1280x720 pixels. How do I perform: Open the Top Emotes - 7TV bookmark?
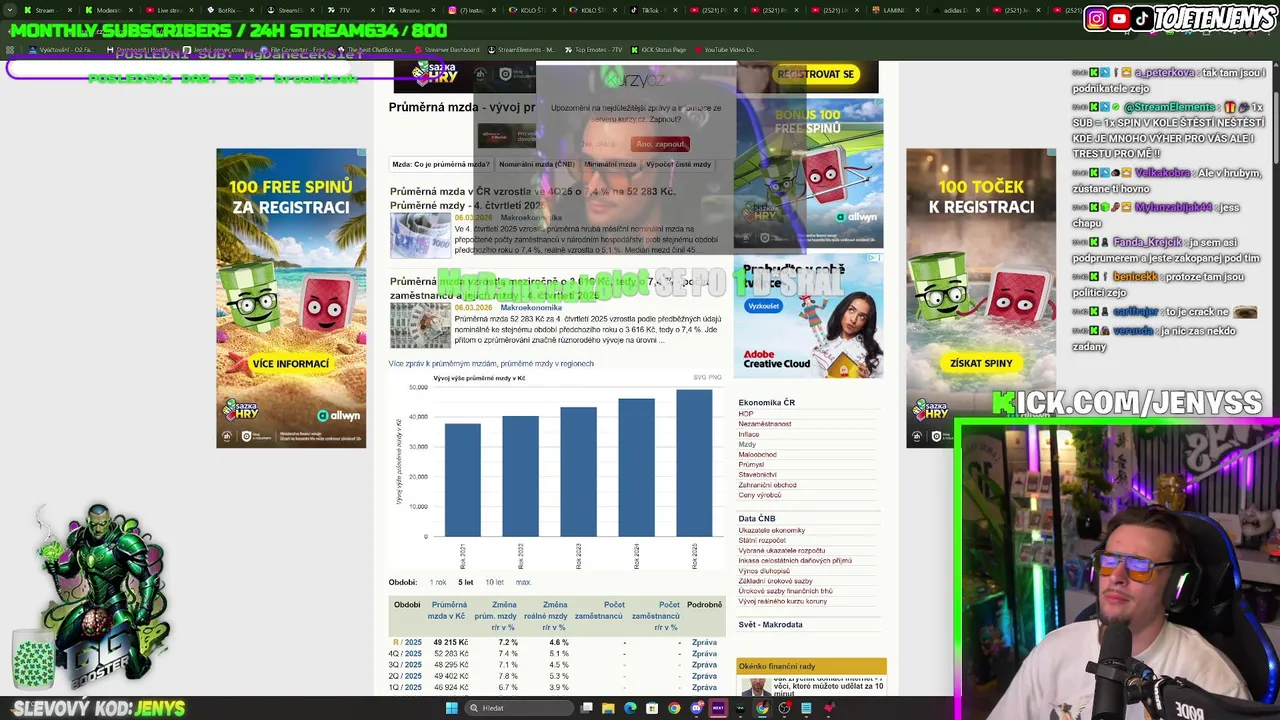[x=594, y=50]
